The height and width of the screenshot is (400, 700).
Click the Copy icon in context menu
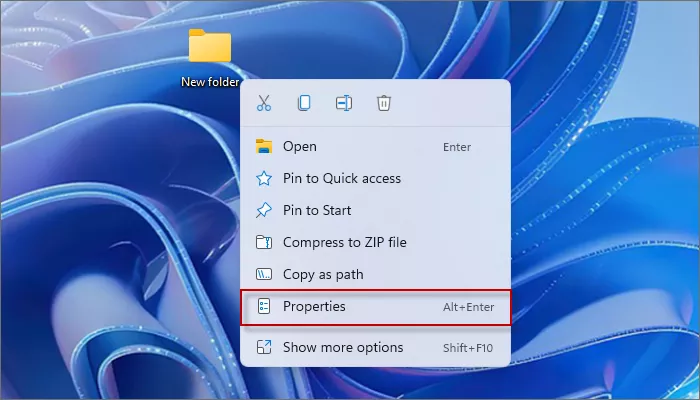tap(304, 103)
